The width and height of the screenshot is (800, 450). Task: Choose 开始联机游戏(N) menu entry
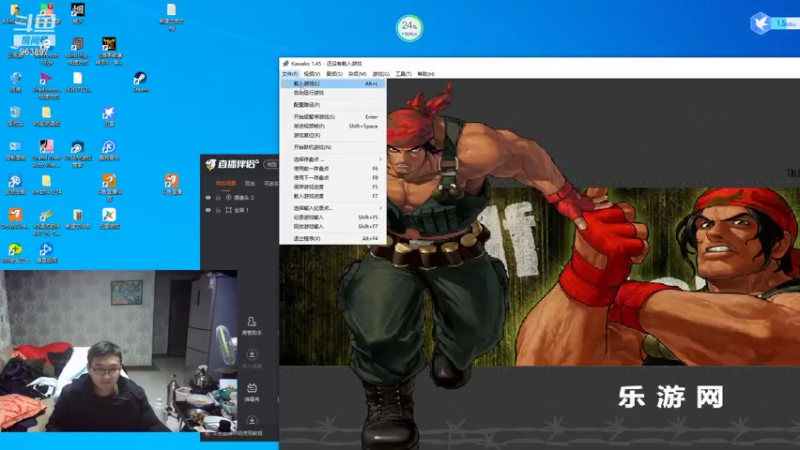point(333,147)
